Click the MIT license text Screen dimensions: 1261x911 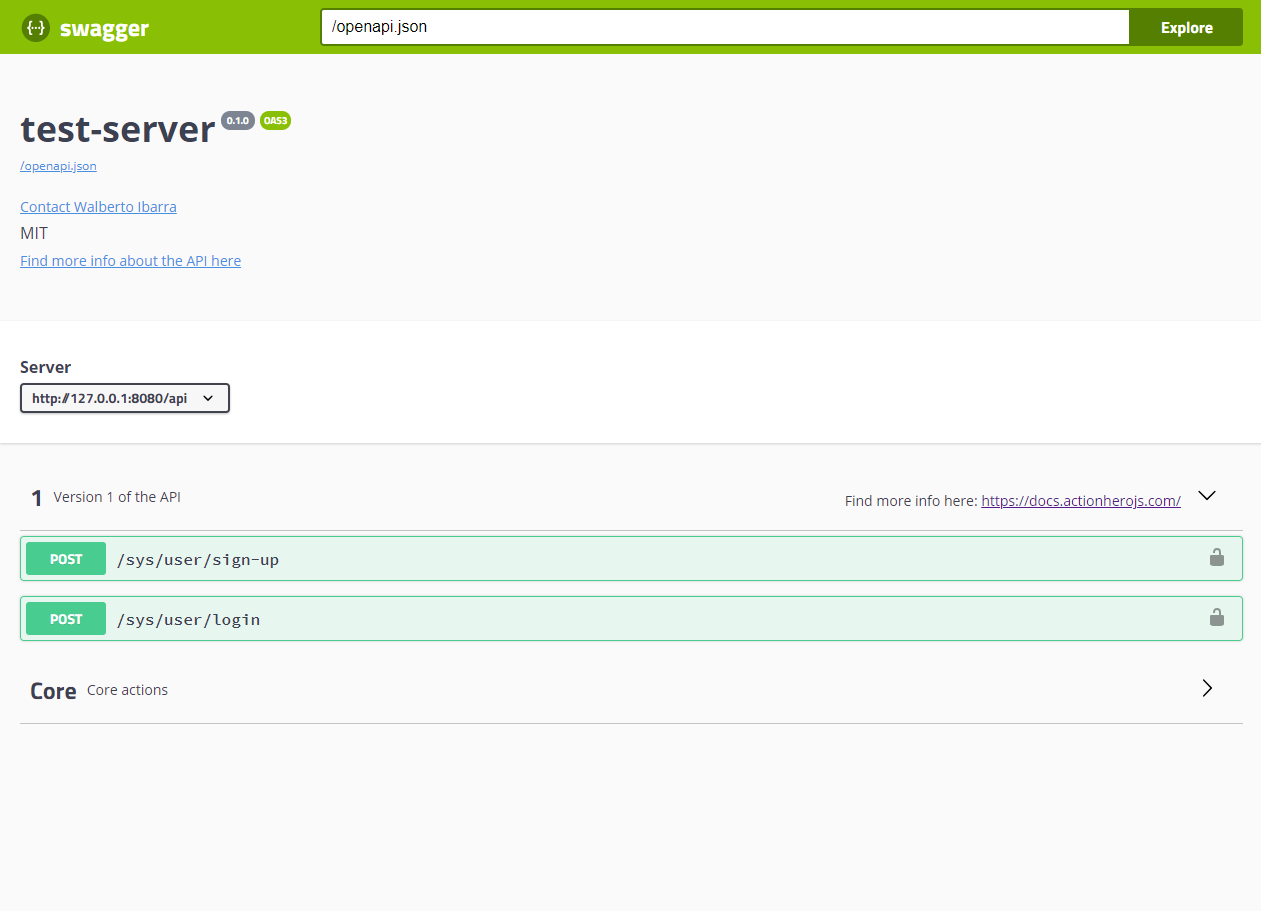pos(34,233)
